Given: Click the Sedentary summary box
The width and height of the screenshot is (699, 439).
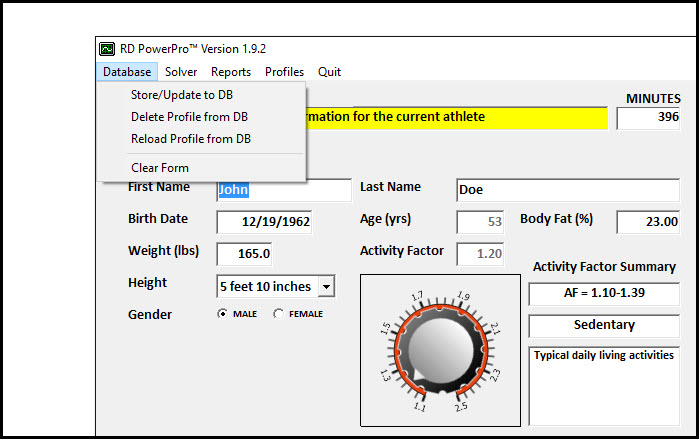Looking at the screenshot, I should coord(604,325).
